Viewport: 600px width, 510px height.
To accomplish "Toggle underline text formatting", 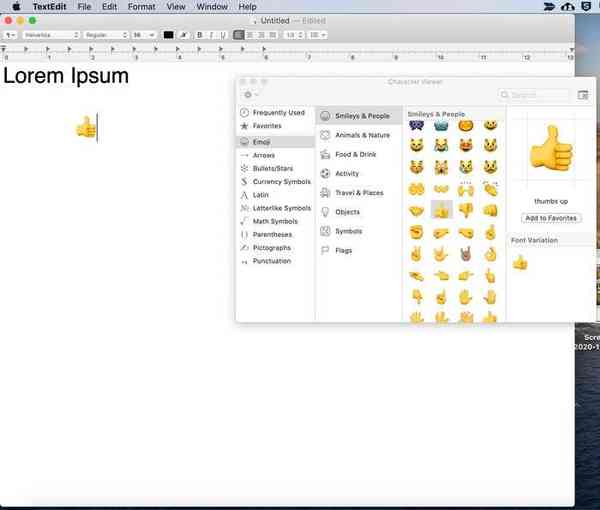I will [222, 35].
